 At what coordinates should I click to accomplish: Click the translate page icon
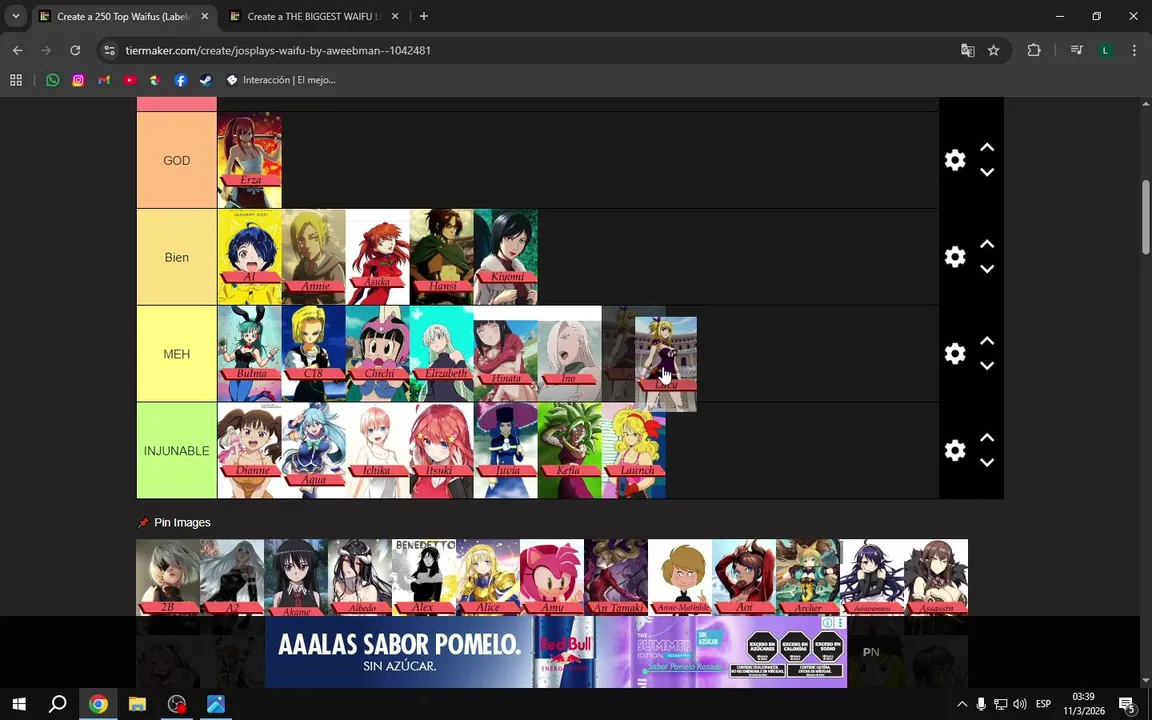tap(968, 50)
